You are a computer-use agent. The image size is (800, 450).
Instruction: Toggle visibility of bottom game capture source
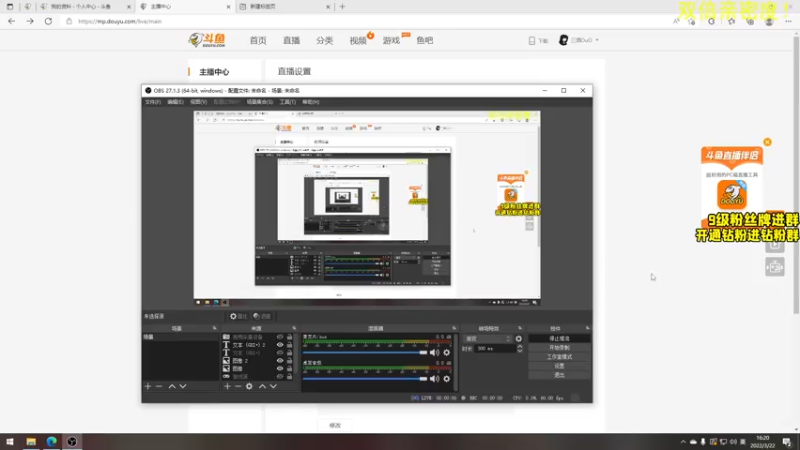280,377
